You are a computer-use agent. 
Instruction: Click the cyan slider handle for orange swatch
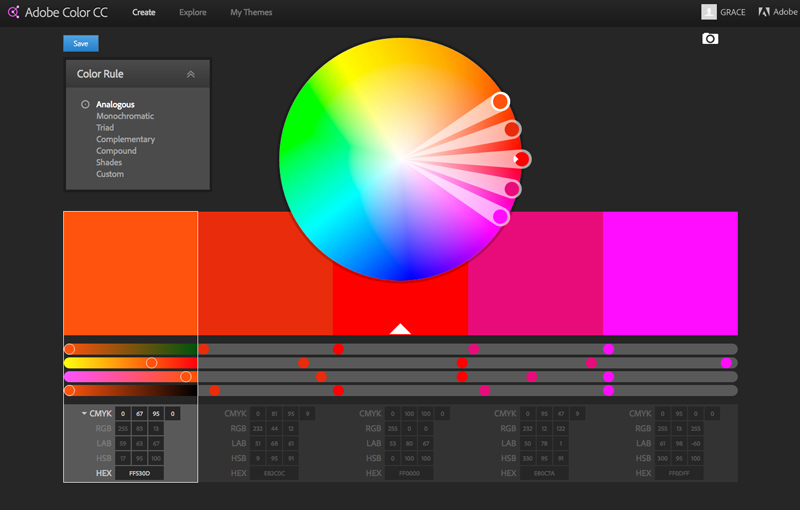[x=70, y=349]
